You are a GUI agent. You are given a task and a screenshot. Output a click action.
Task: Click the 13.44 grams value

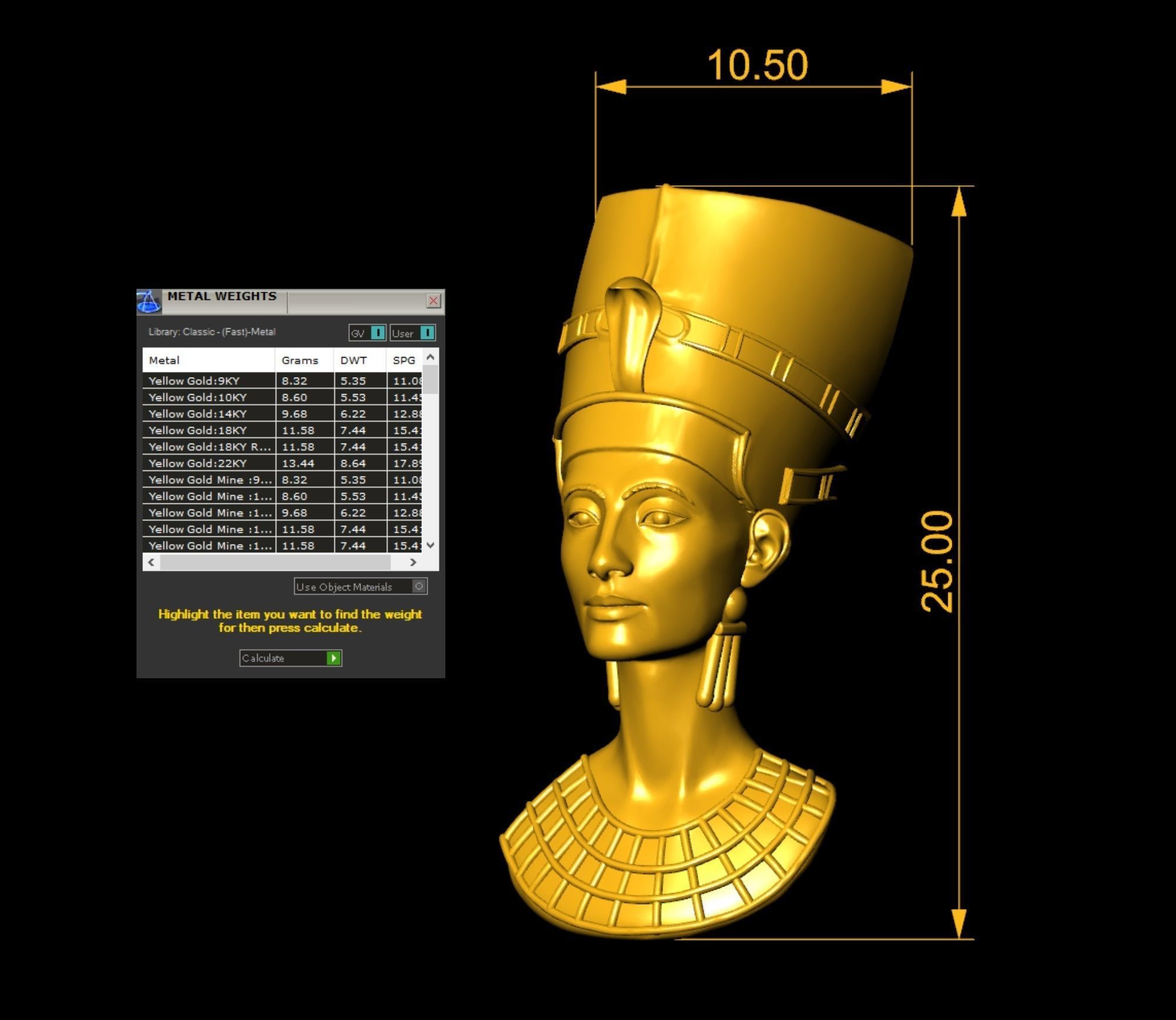298,463
